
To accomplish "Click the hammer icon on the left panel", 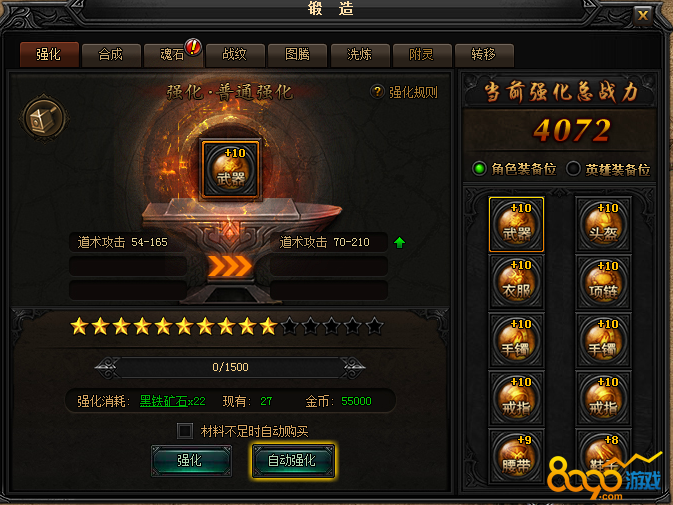I will [x=44, y=119].
